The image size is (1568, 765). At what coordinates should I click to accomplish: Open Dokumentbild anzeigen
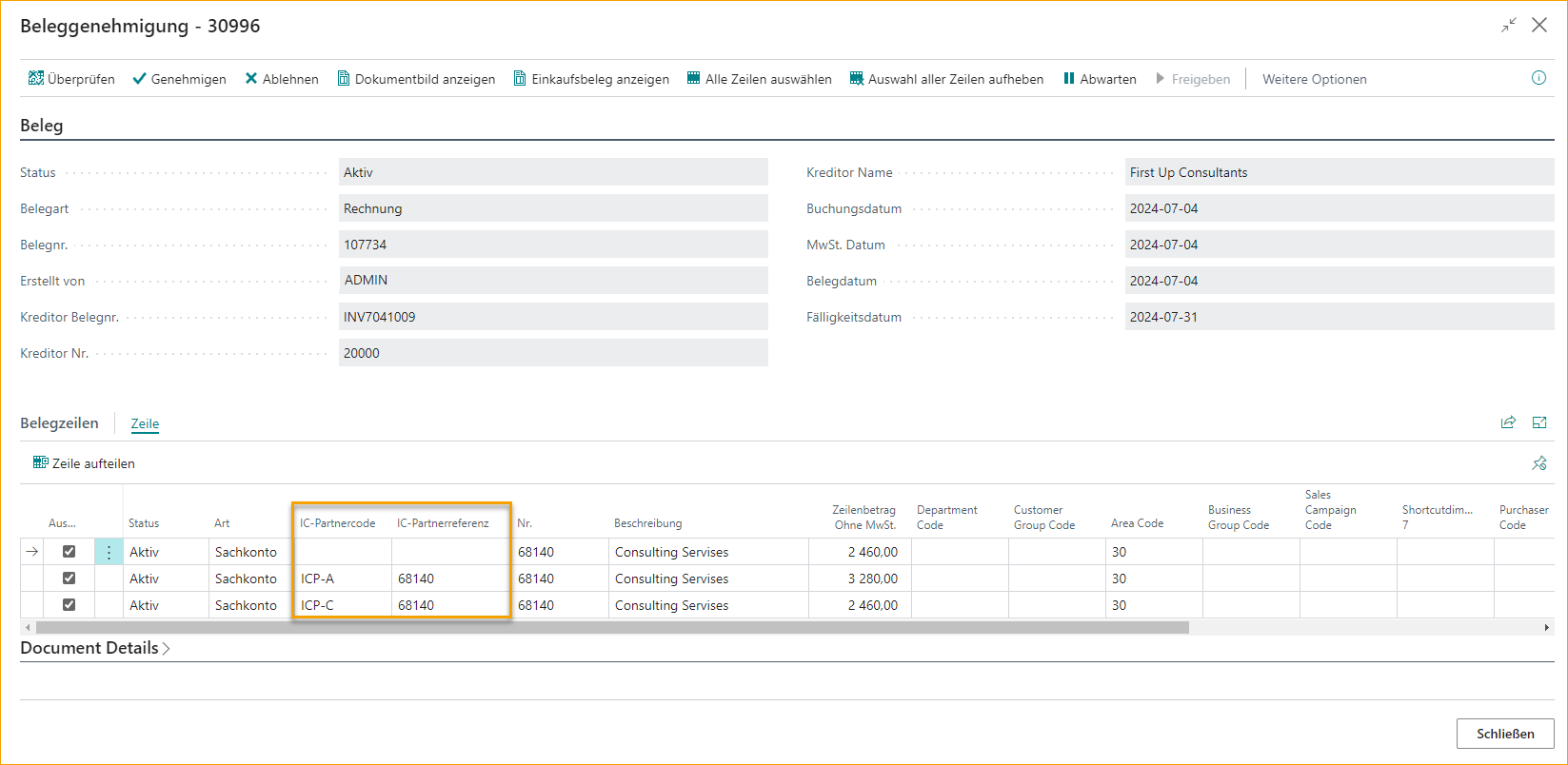[x=416, y=79]
